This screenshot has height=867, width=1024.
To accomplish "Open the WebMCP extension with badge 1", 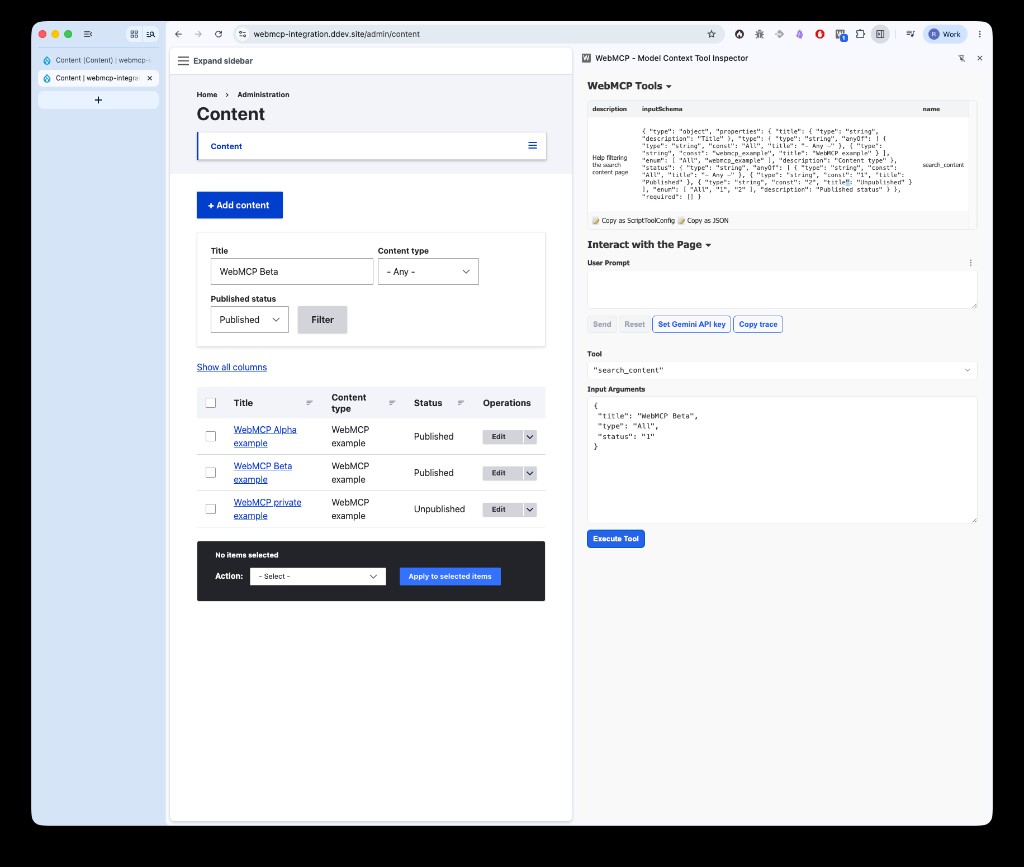I will [840, 35].
